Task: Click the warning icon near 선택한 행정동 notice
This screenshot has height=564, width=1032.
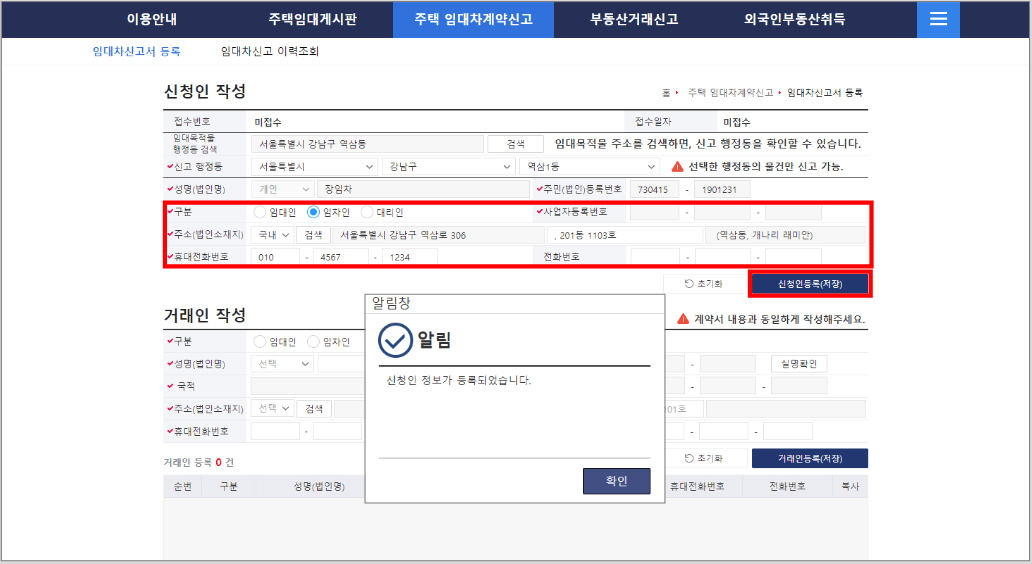Action: pos(677,167)
